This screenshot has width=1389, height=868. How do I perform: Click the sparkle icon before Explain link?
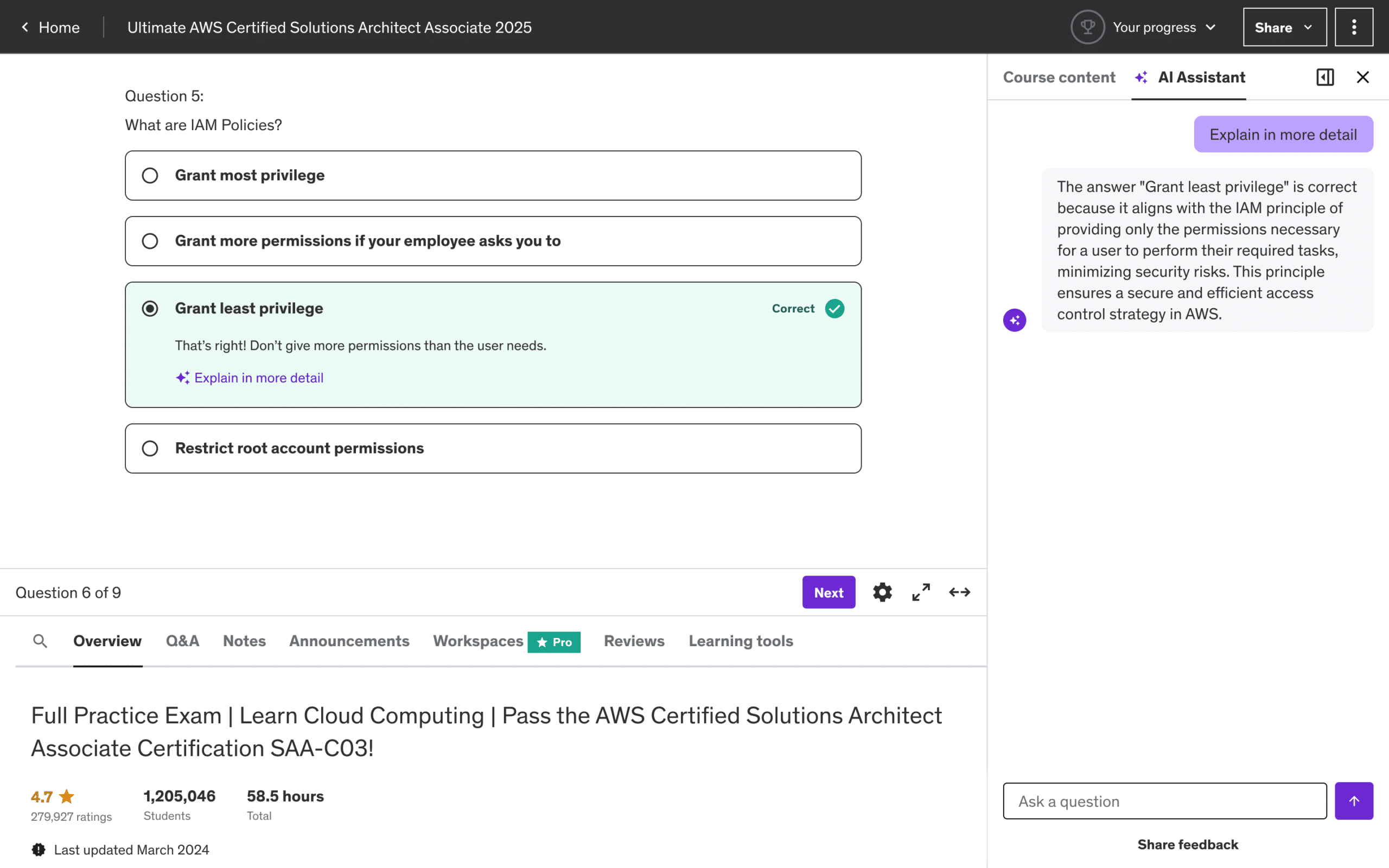(x=182, y=378)
